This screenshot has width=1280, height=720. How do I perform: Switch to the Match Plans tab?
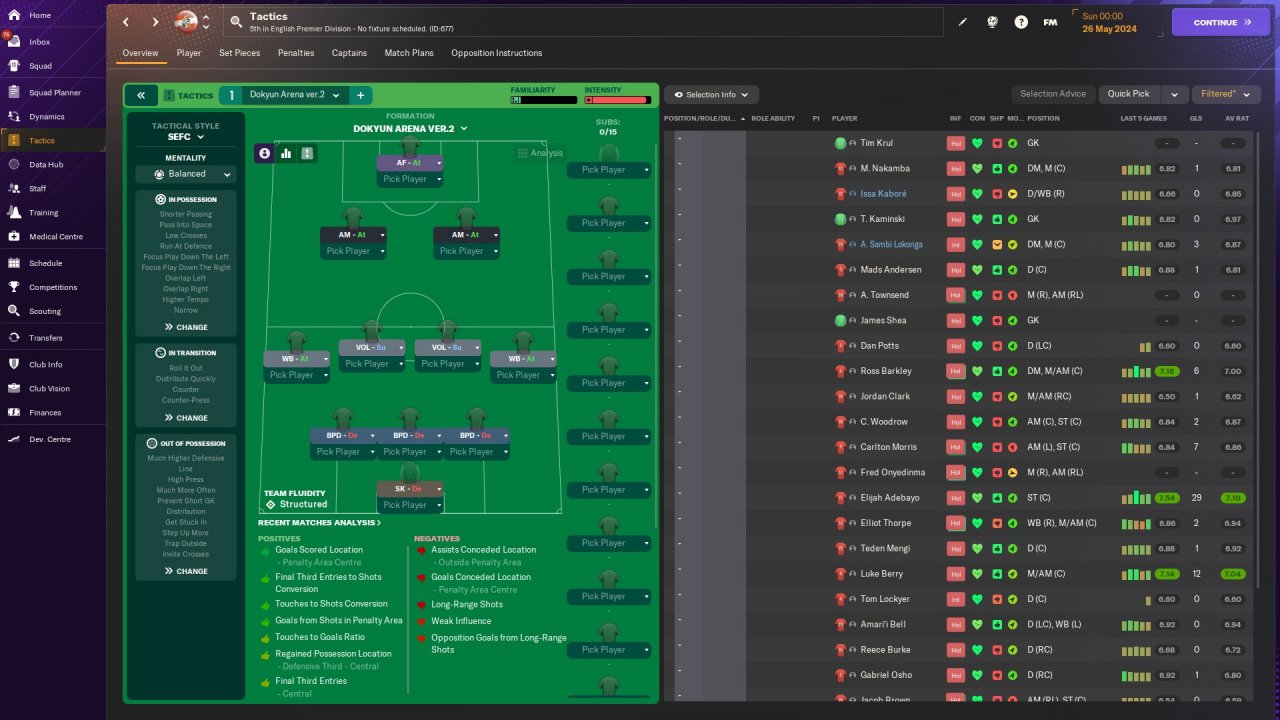(409, 53)
